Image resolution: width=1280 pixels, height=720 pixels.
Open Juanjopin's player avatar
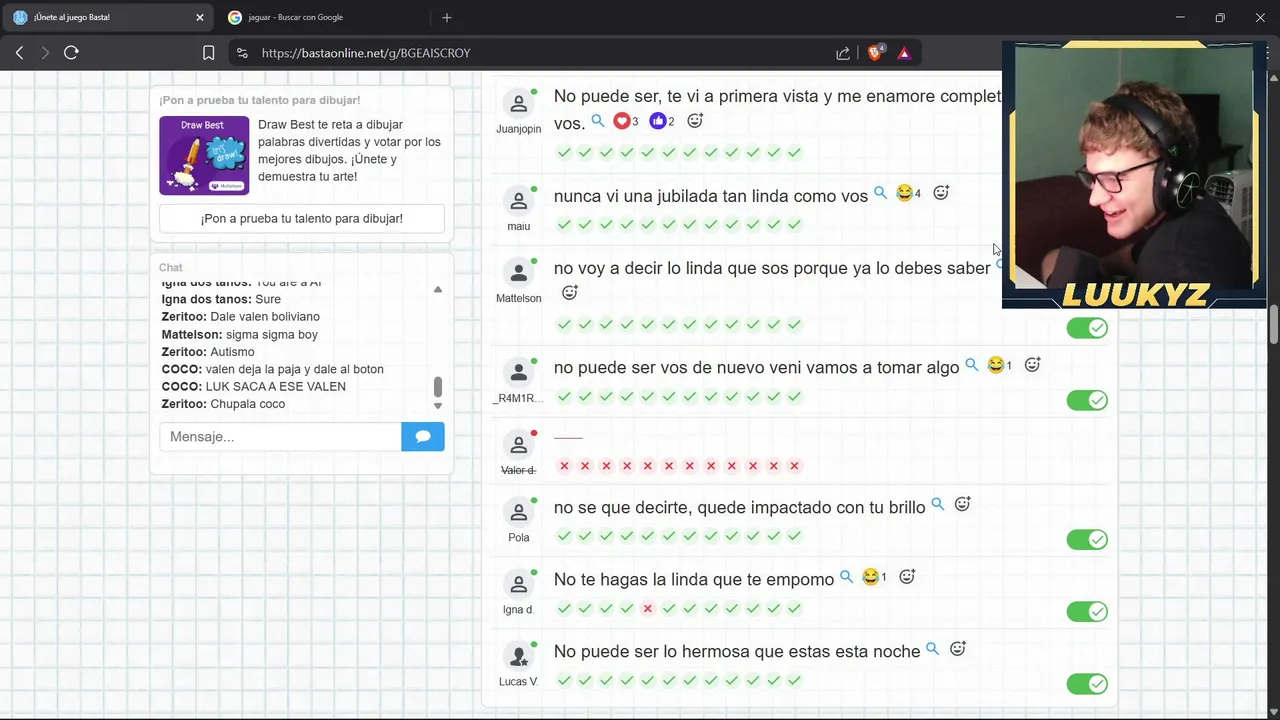point(518,104)
